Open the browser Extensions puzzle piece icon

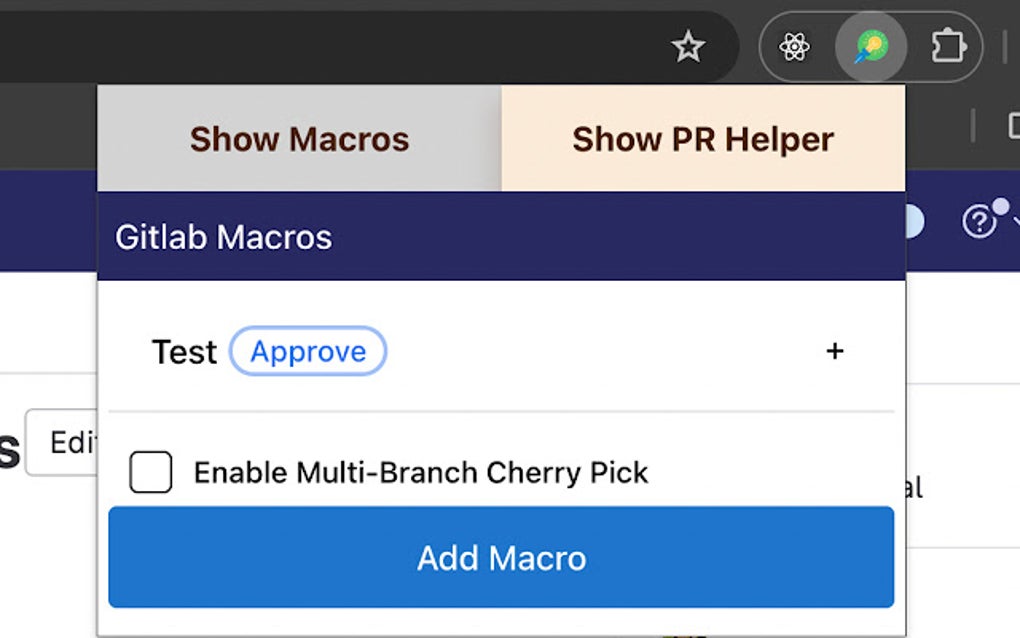(948, 46)
